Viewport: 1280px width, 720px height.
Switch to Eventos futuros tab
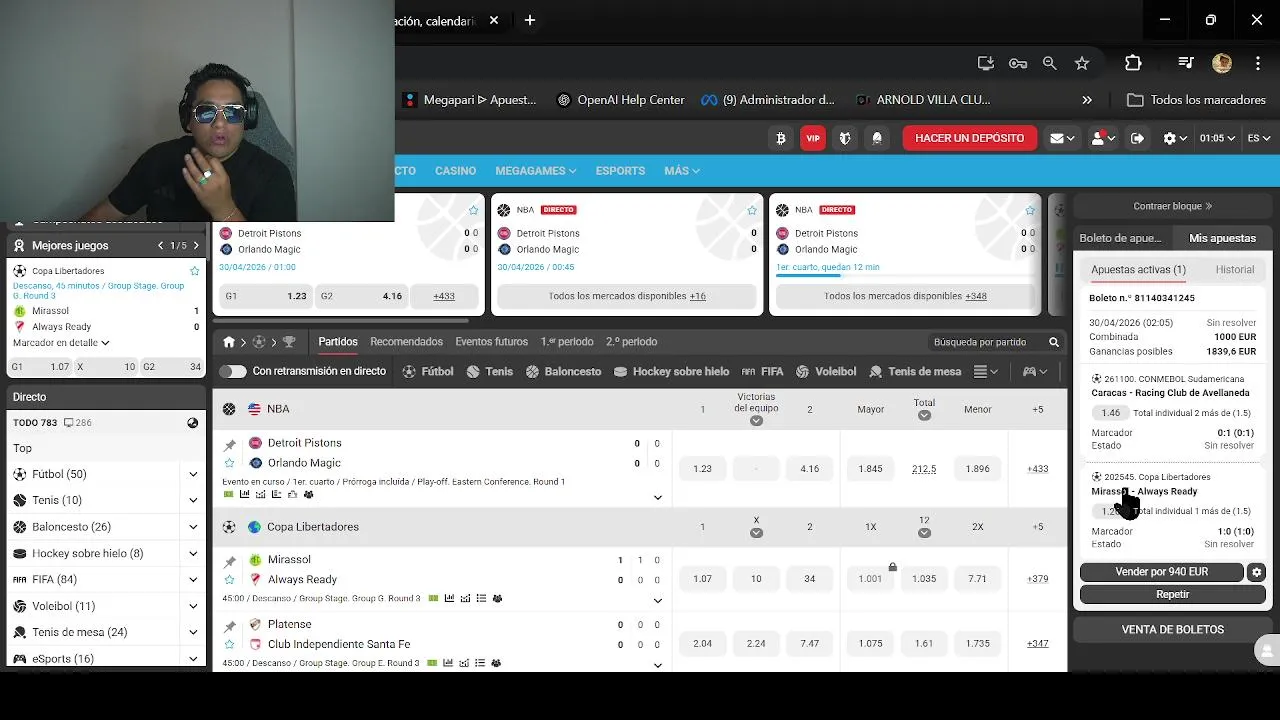pos(491,342)
